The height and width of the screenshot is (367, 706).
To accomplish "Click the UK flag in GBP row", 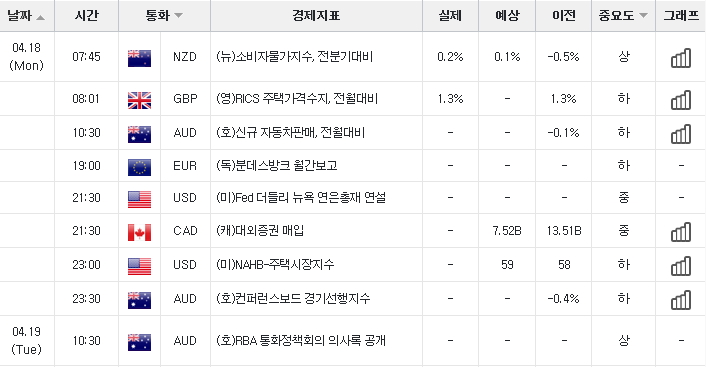I will (x=140, y=100).
